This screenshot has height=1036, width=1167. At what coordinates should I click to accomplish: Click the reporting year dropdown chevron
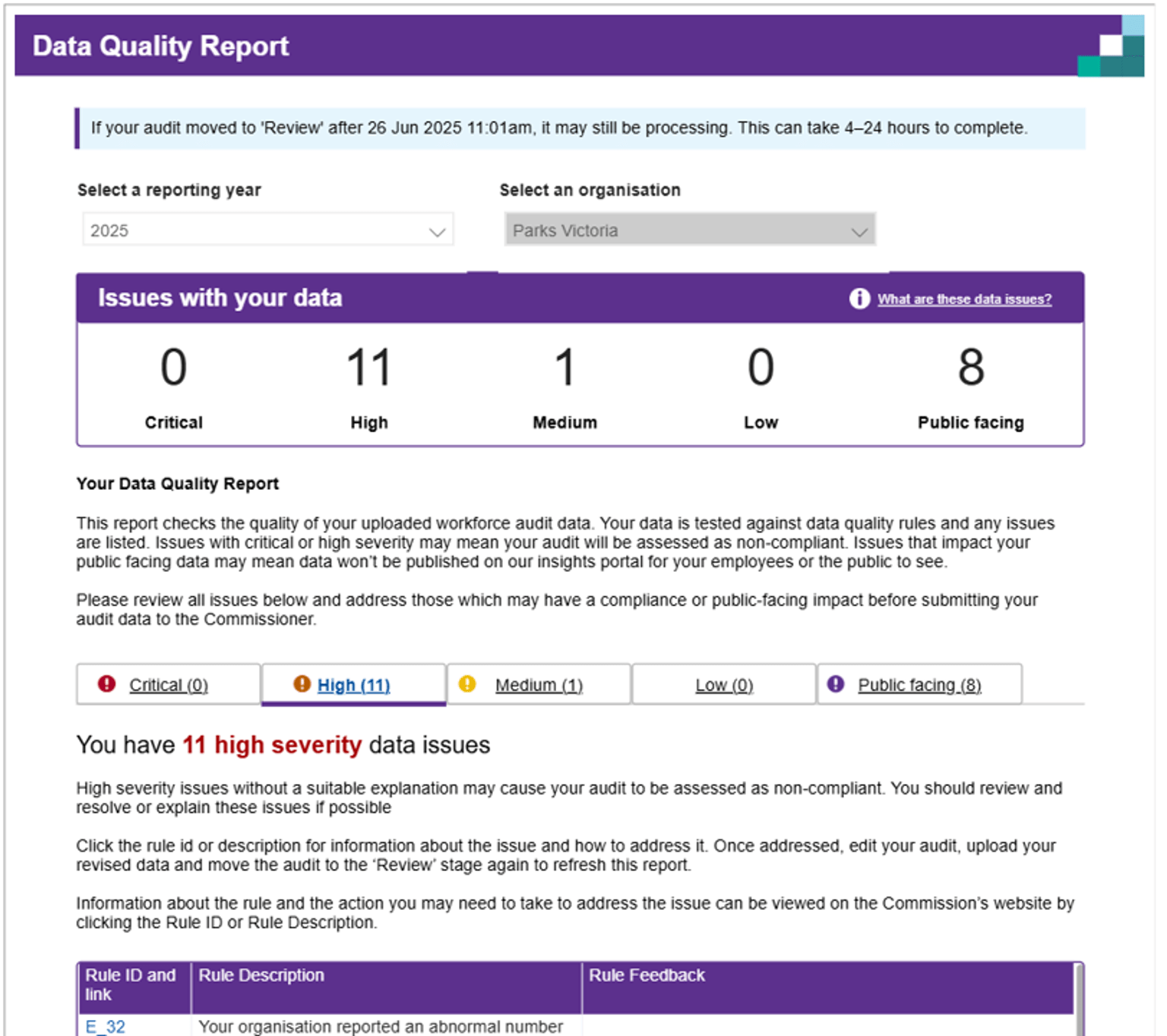click(x=437, y=232)
